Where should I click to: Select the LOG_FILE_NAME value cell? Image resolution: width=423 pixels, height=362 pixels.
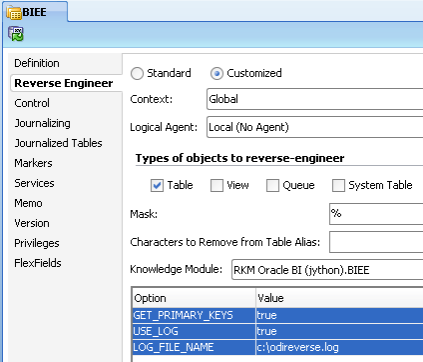point(339,347)
